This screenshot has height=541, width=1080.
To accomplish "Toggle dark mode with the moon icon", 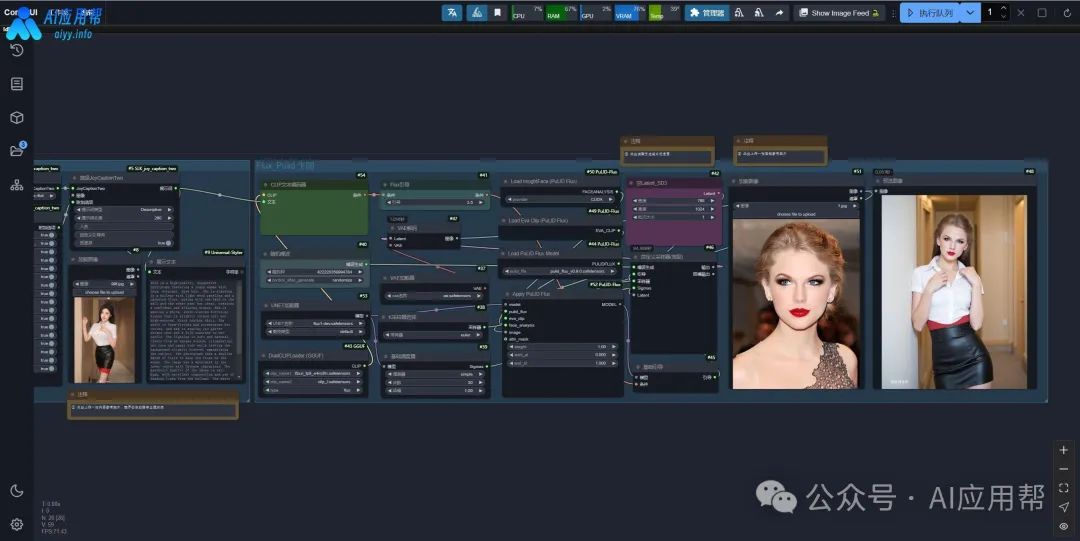I will pos(17,491).
